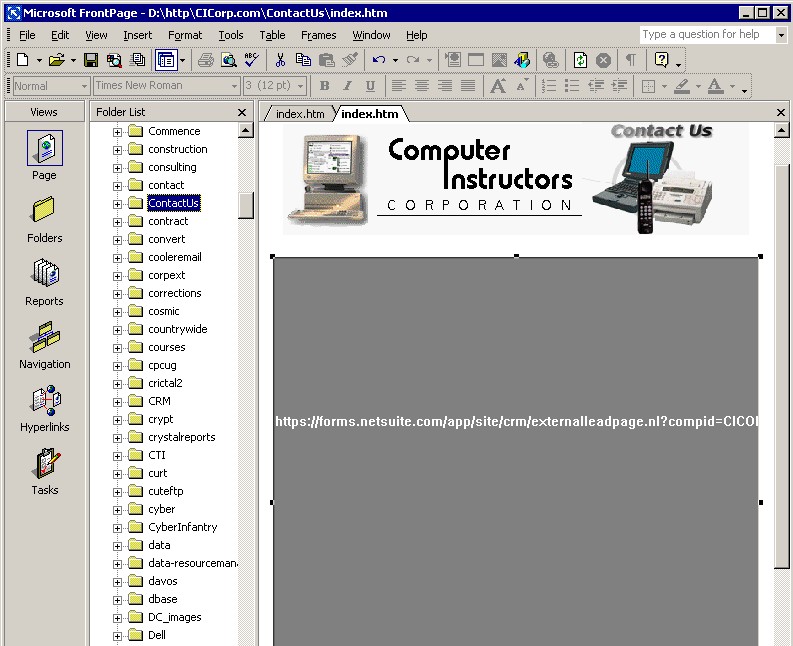The width and height of the screenshot is (793, 646).
Task: Expand the crystalreports folder
Action: (117, 438)
